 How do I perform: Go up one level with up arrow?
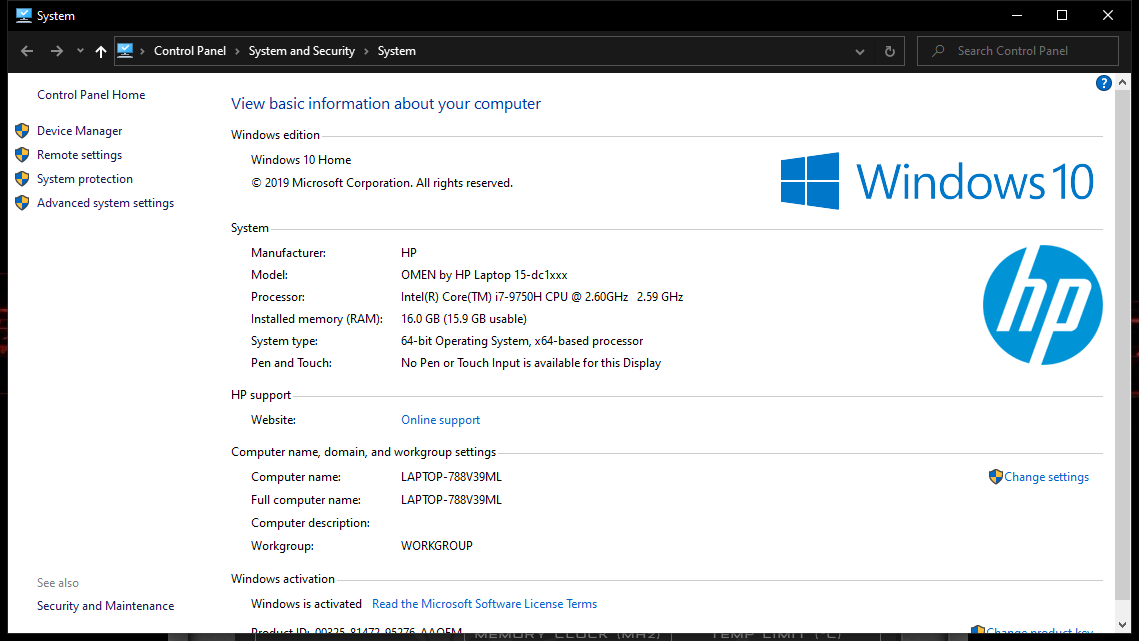pyautogui.click(x=101, y=51)
